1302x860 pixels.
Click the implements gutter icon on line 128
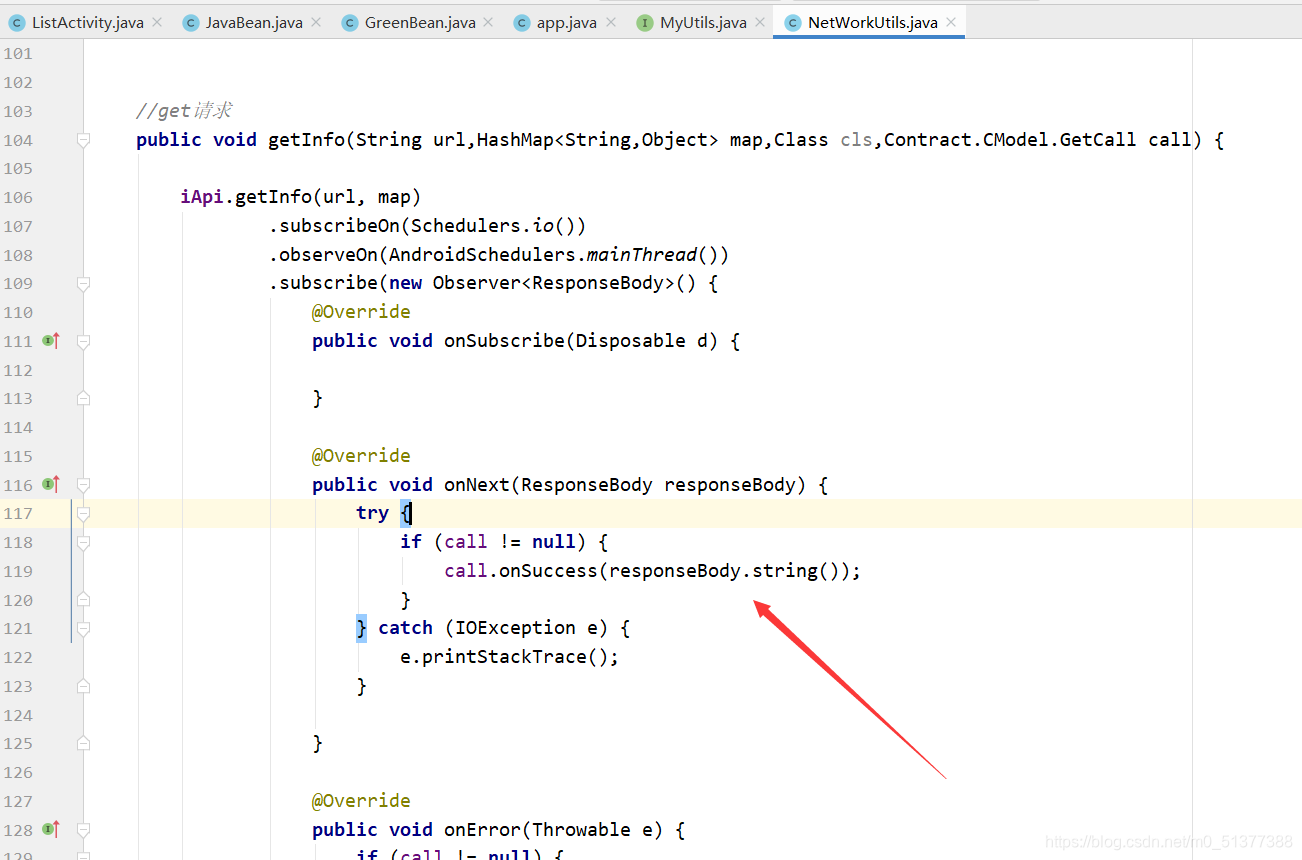click(51, 829)
